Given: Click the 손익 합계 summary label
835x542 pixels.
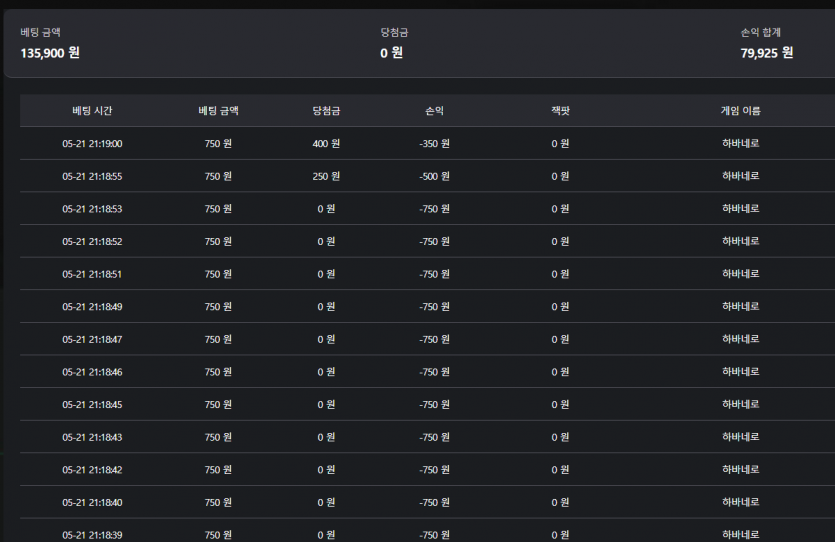Looking at the screenshot, I should pyautogui.click(x=760, y=32).
